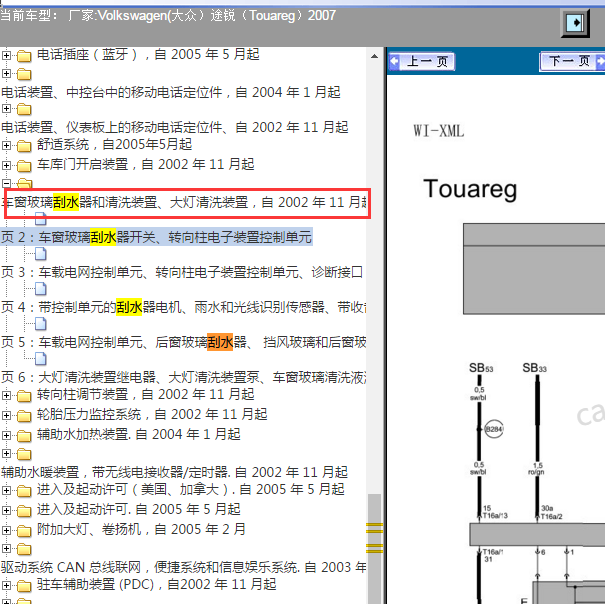Viewport: 605px width, 604px height.
Task: Click folder icon of 电话插座（蓝牙）
Action: 24,56
